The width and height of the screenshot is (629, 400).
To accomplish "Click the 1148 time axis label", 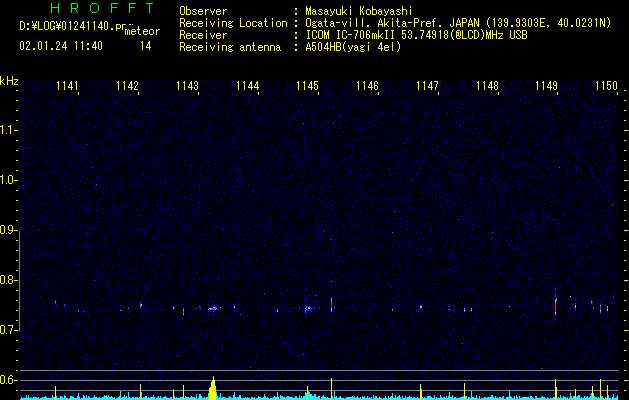I will [487, 86].
